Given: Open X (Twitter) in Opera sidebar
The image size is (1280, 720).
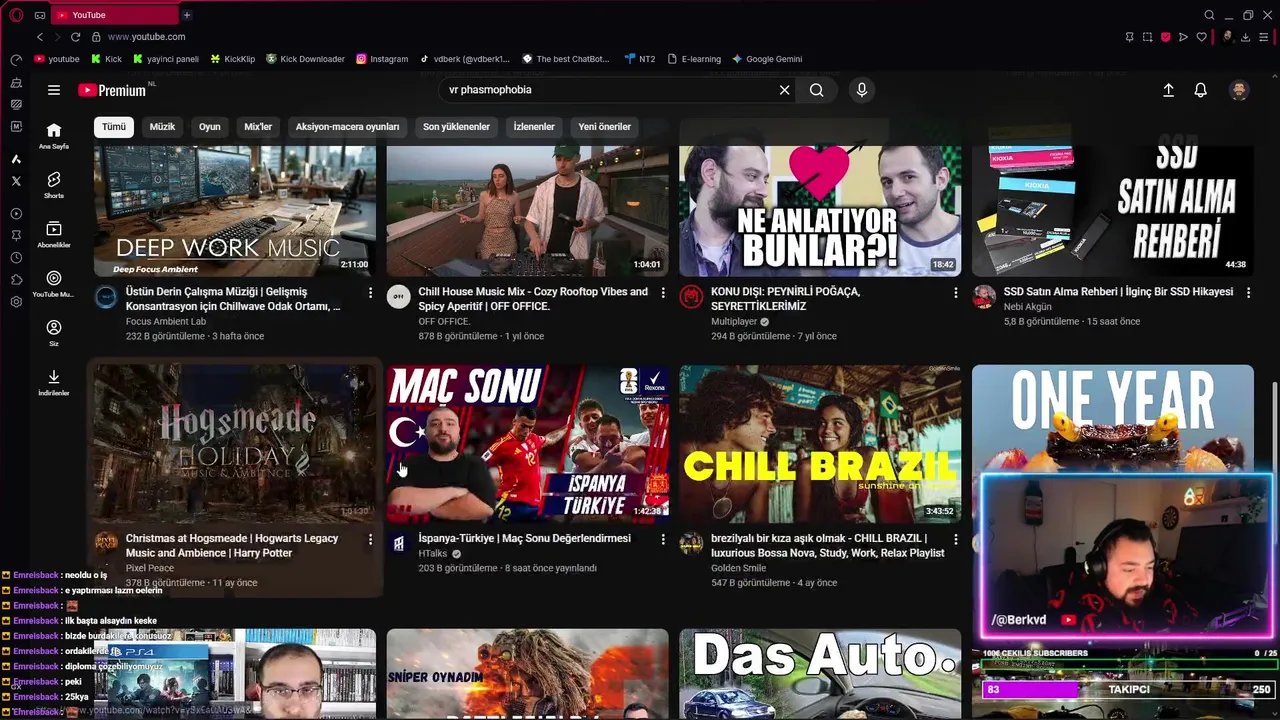Looking at the screenshot, I should 16,181.
